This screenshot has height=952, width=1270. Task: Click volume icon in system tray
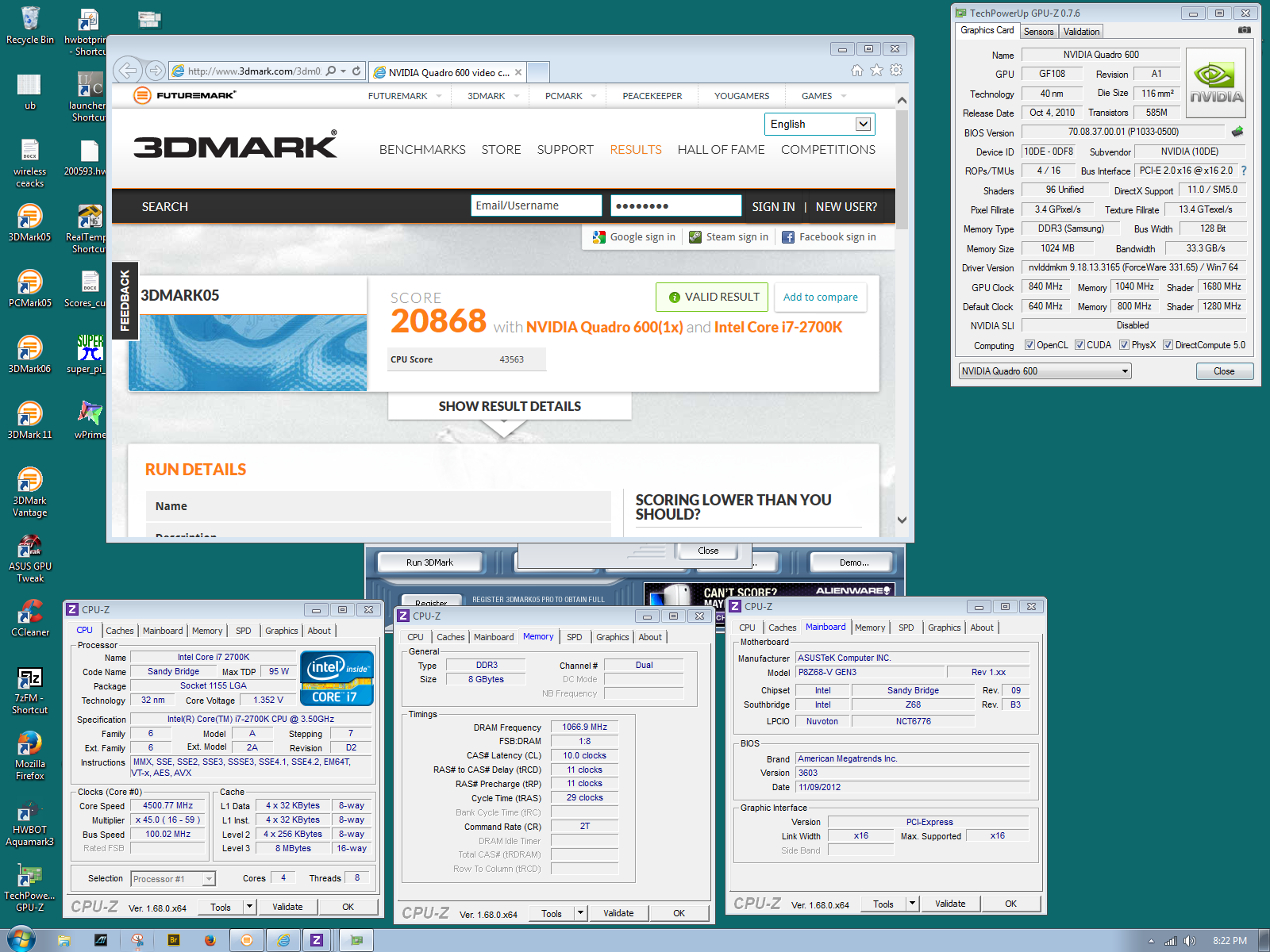tap(1188, 941)
